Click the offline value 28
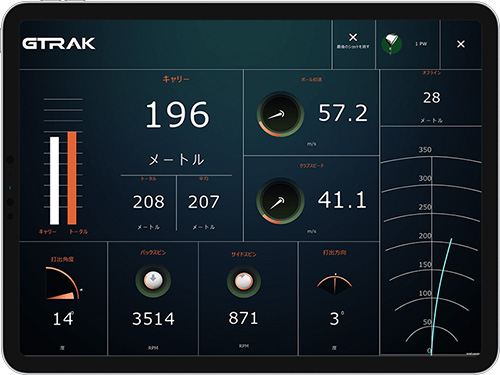 coord(432,98)
